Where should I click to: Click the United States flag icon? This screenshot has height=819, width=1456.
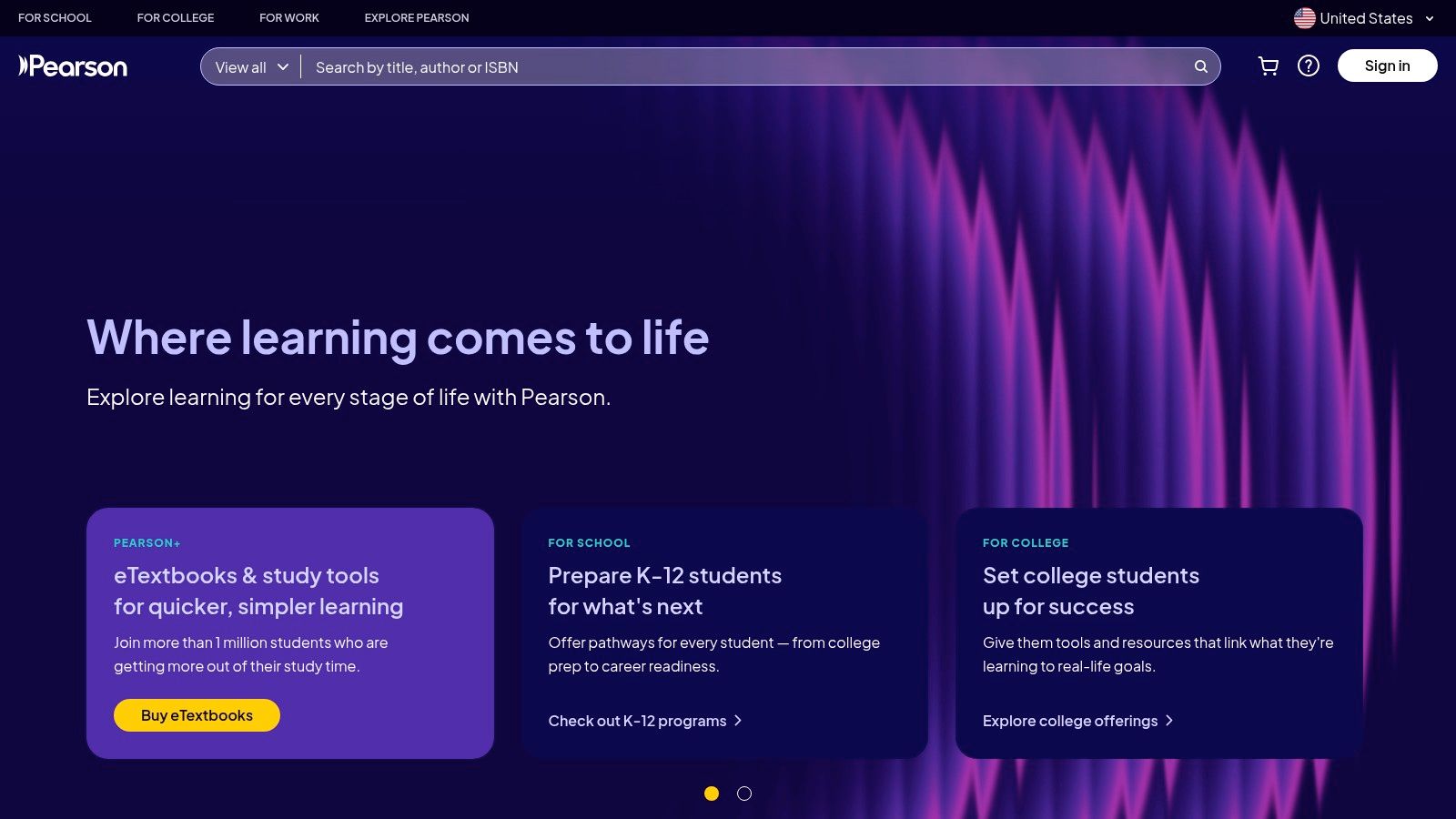pyautogui.click(x=1304, y=17)
